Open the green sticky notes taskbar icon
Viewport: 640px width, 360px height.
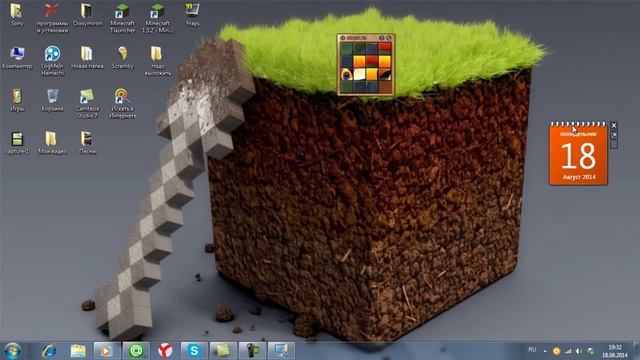click(x=223, y=351)
